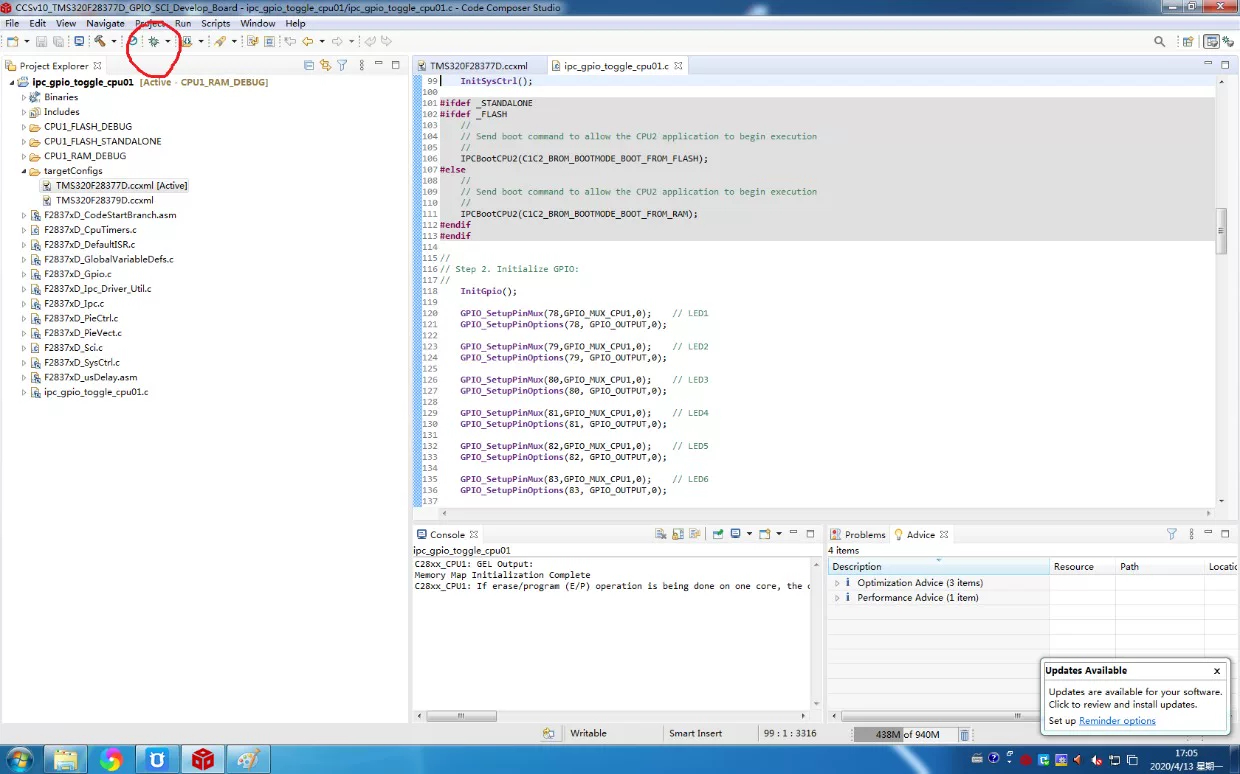Close the Updates Available popup

[x=1217, y=671]
